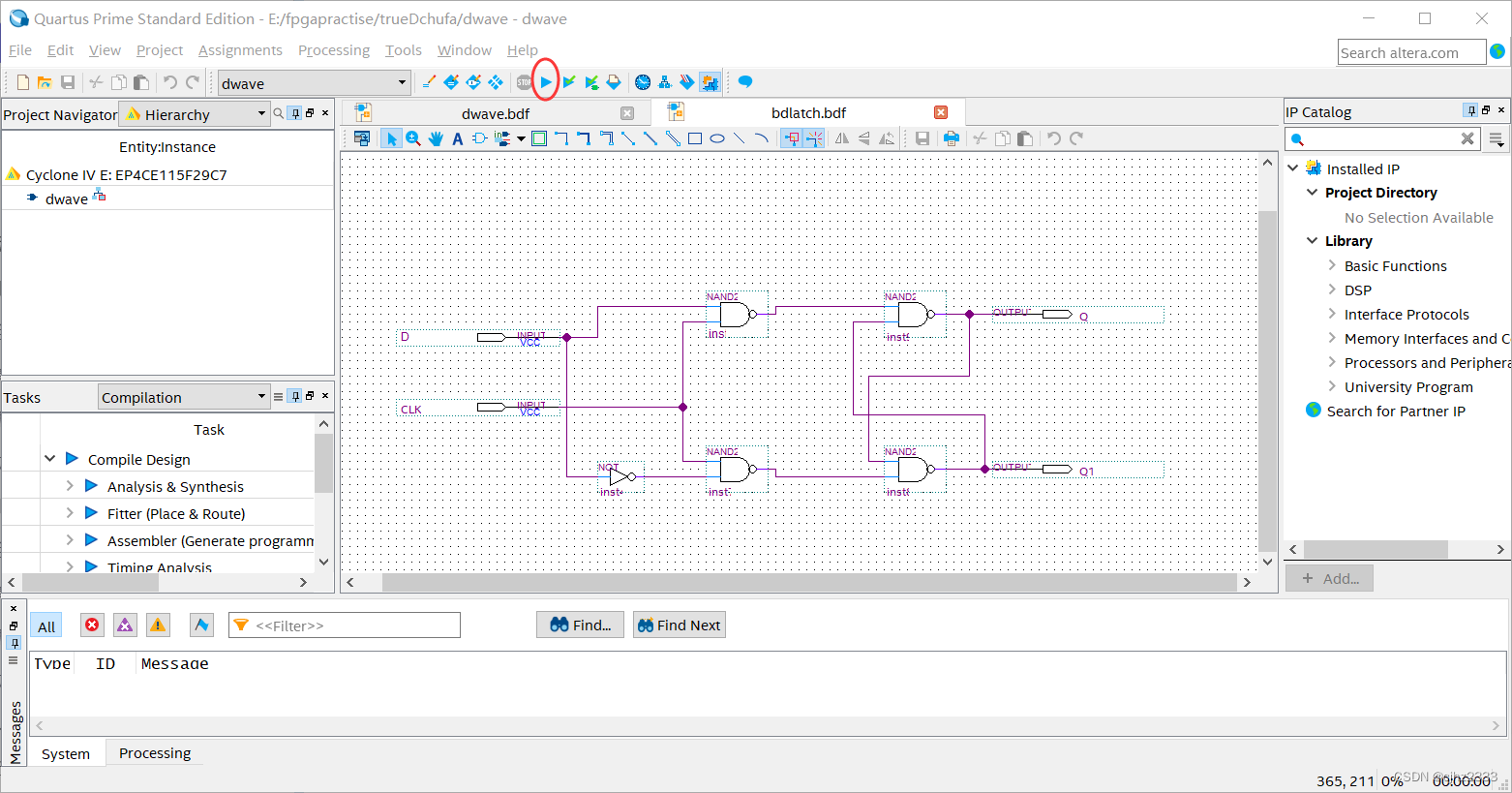Screen dimensions: 1512x793
Task: Click the New file icon in main toolbar
Action: [x=23, y=82]
